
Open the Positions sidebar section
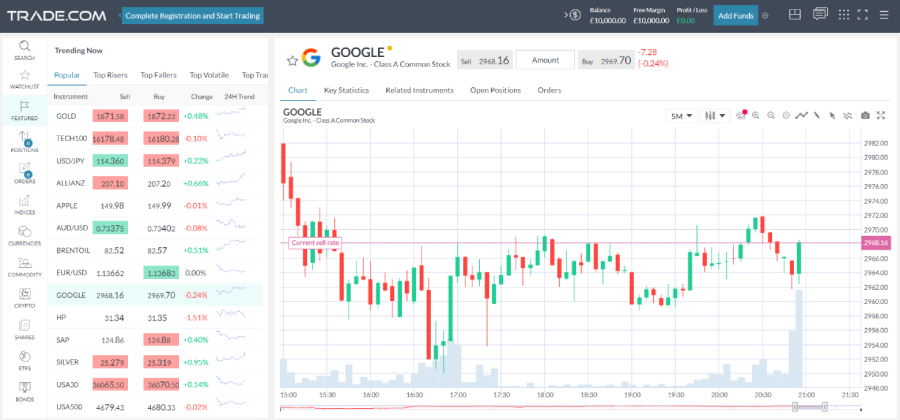(x=24, y=142)
